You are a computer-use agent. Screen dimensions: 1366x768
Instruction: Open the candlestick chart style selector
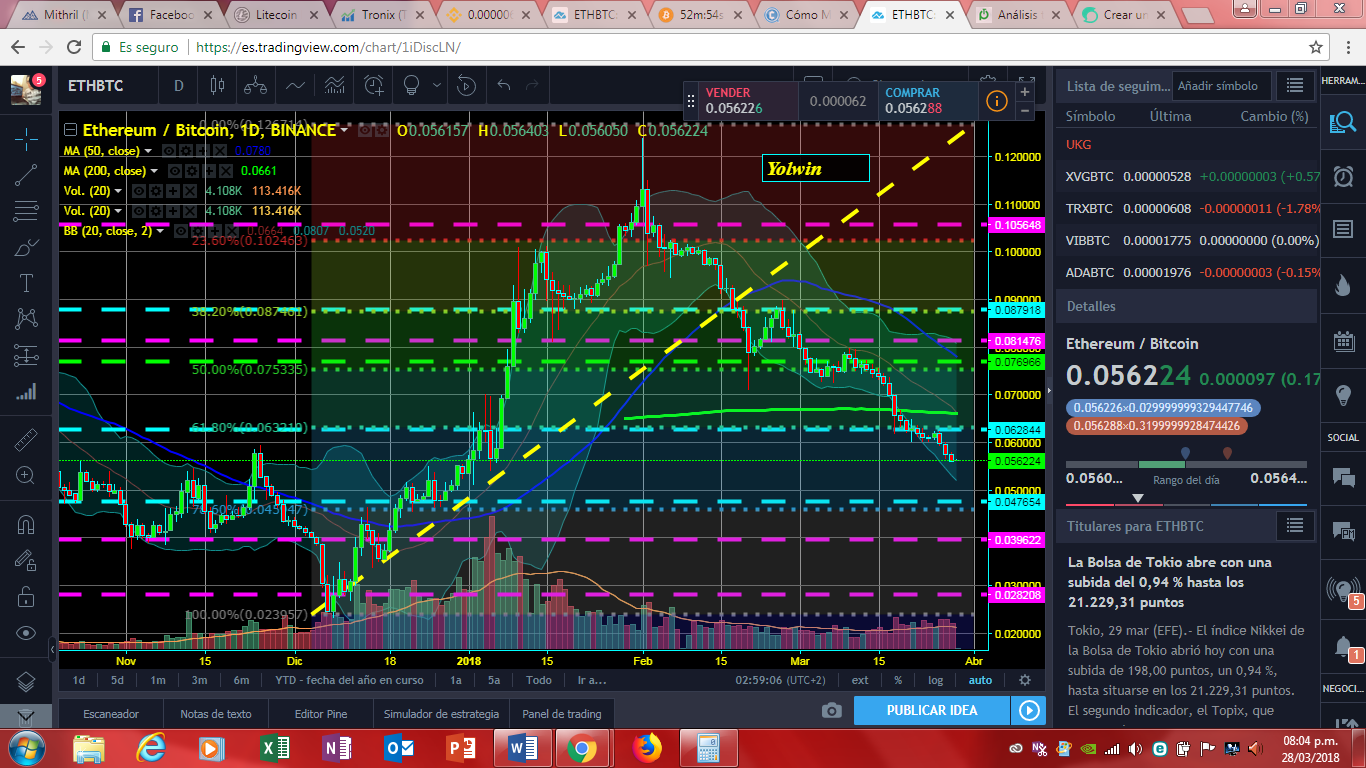[217, 86]
